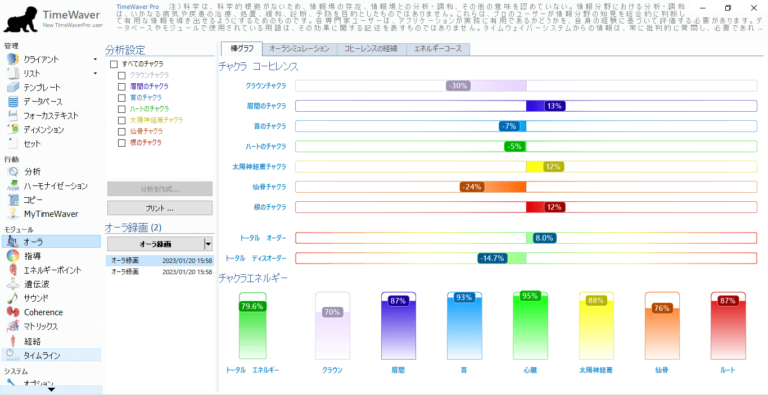
Task: Toggle the 根のチャクラ checkbox
Action: pyautogui.click(x=122, y=143)
